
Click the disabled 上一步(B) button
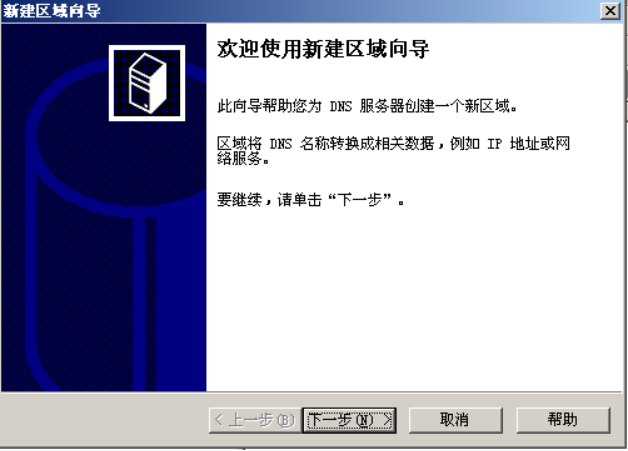tap(255, 420)
